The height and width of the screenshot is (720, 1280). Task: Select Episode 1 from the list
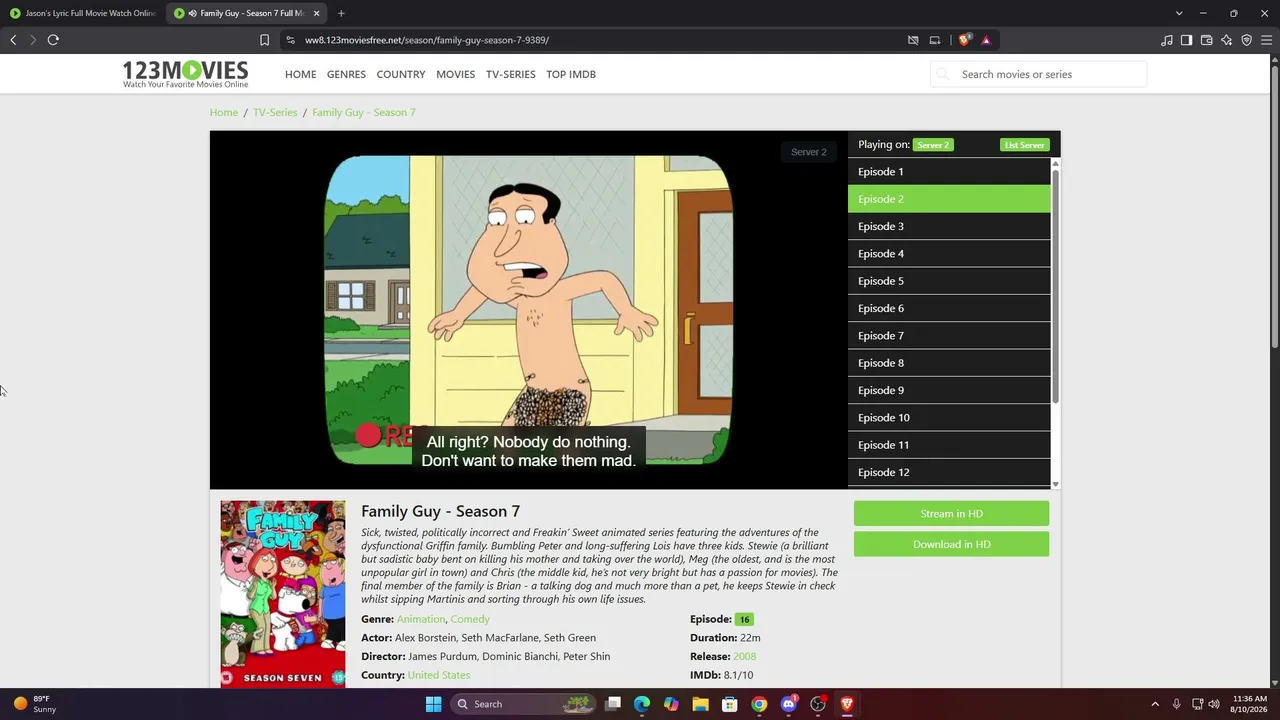click(949, 172)
